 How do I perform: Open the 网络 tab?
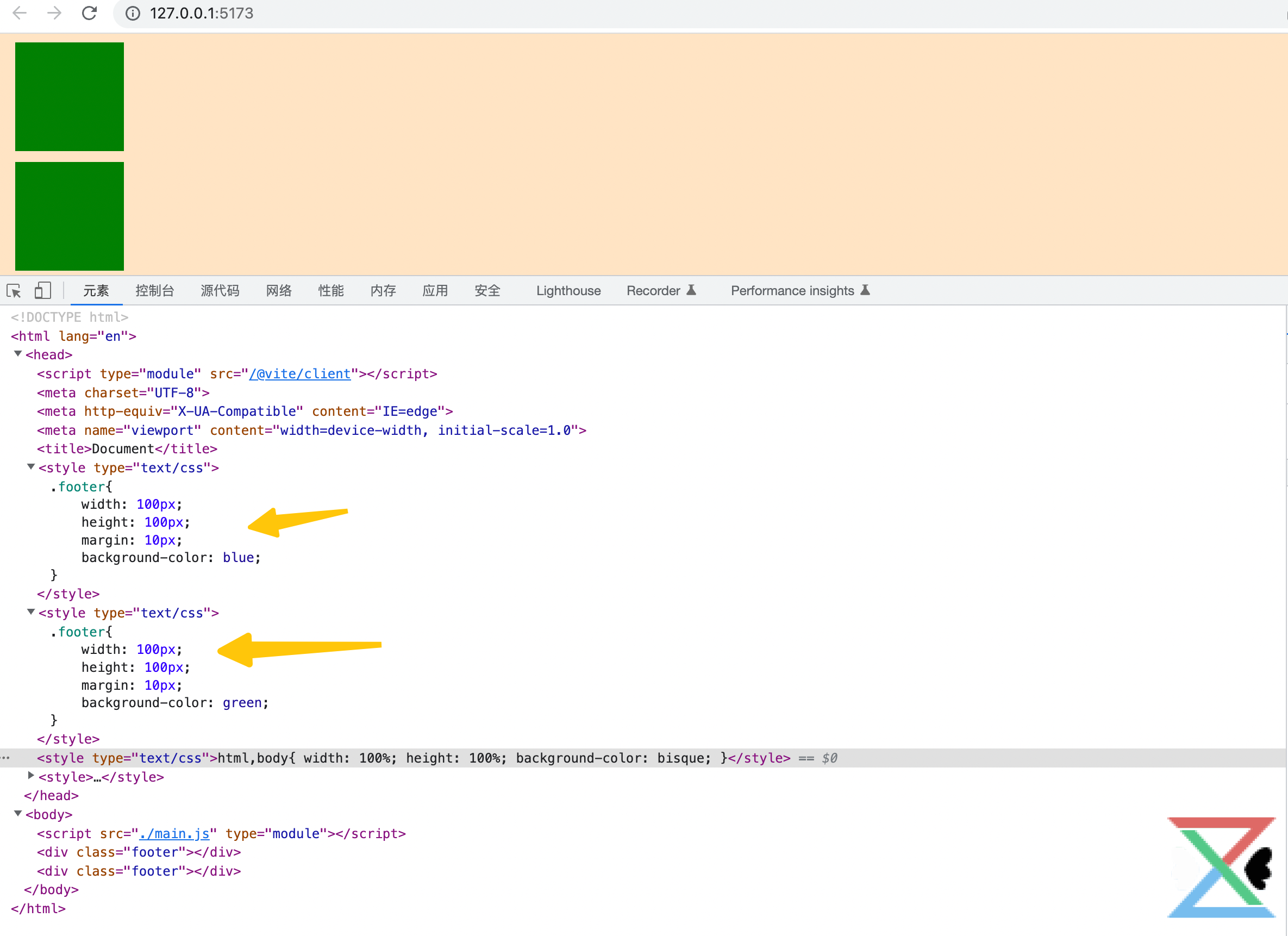click(279, 291)
